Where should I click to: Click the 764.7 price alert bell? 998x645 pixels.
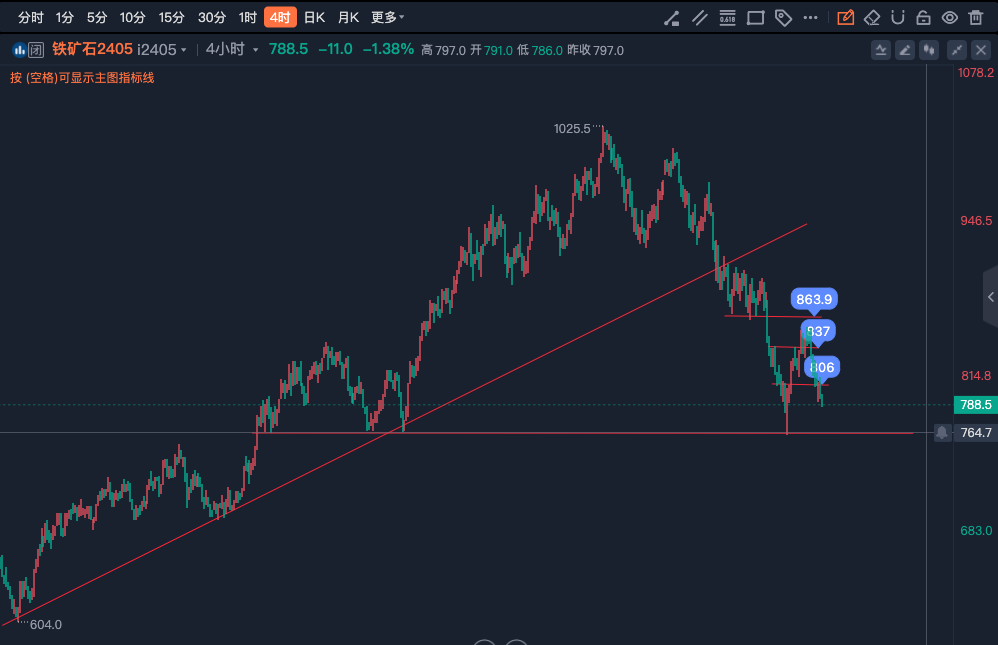point(942,432)
